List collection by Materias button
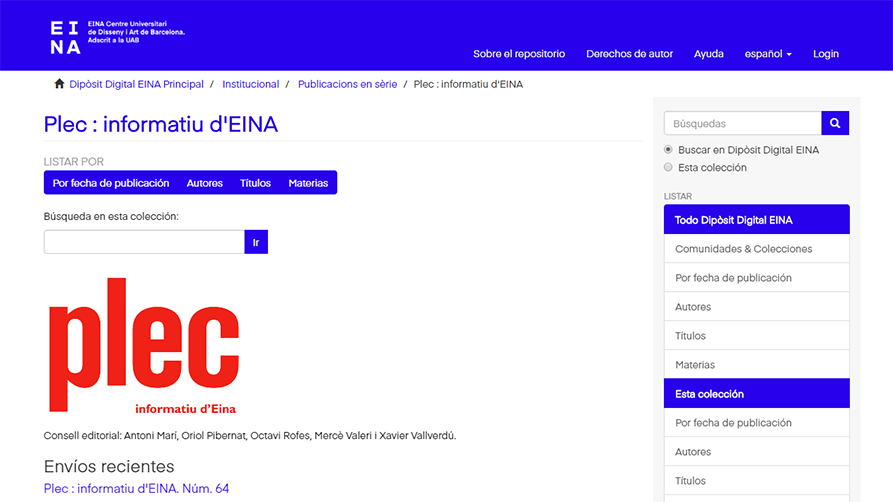This screenshot has height=502, width=893. pos(308,183)
